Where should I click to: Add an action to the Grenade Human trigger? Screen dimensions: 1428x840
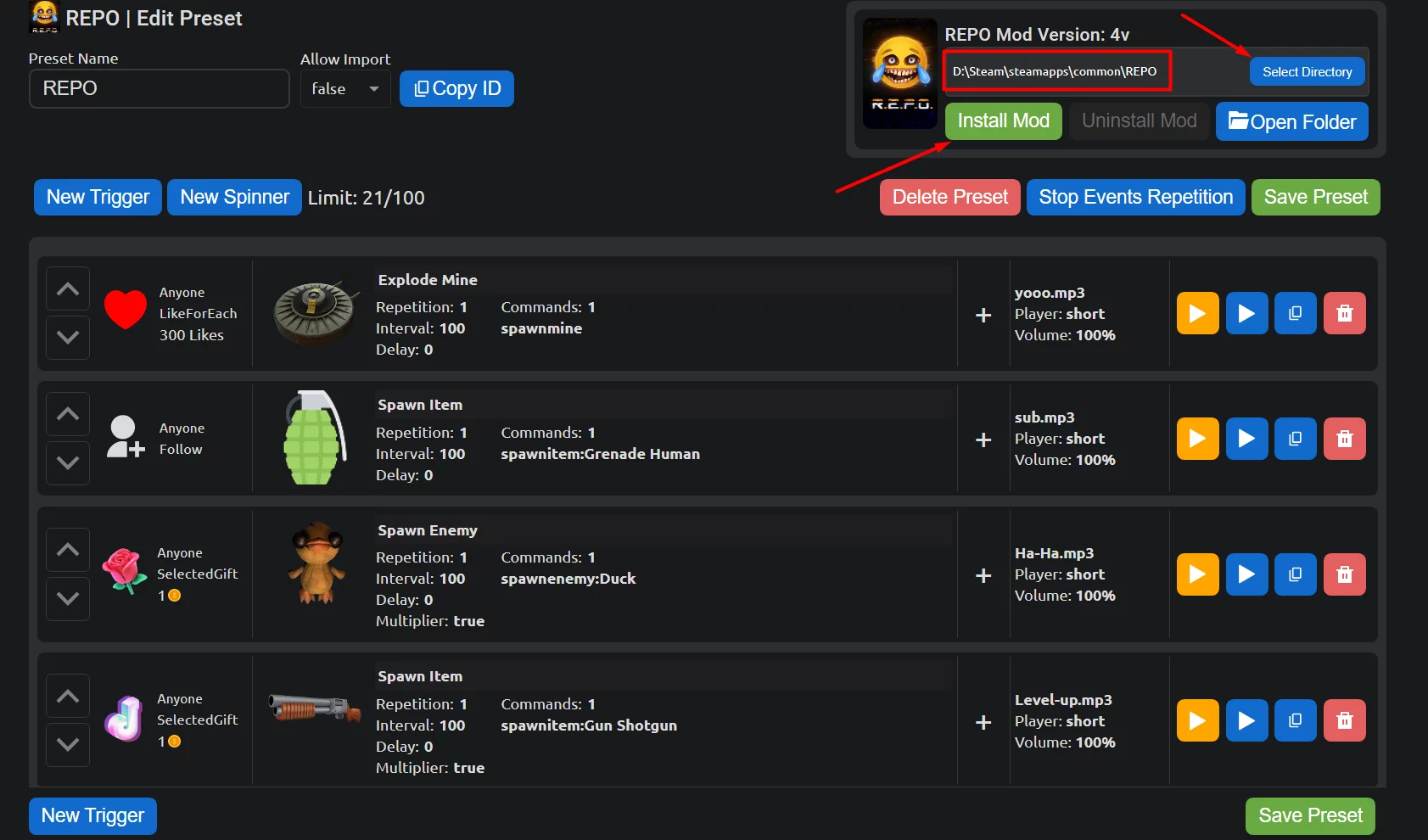click(983, 440)
